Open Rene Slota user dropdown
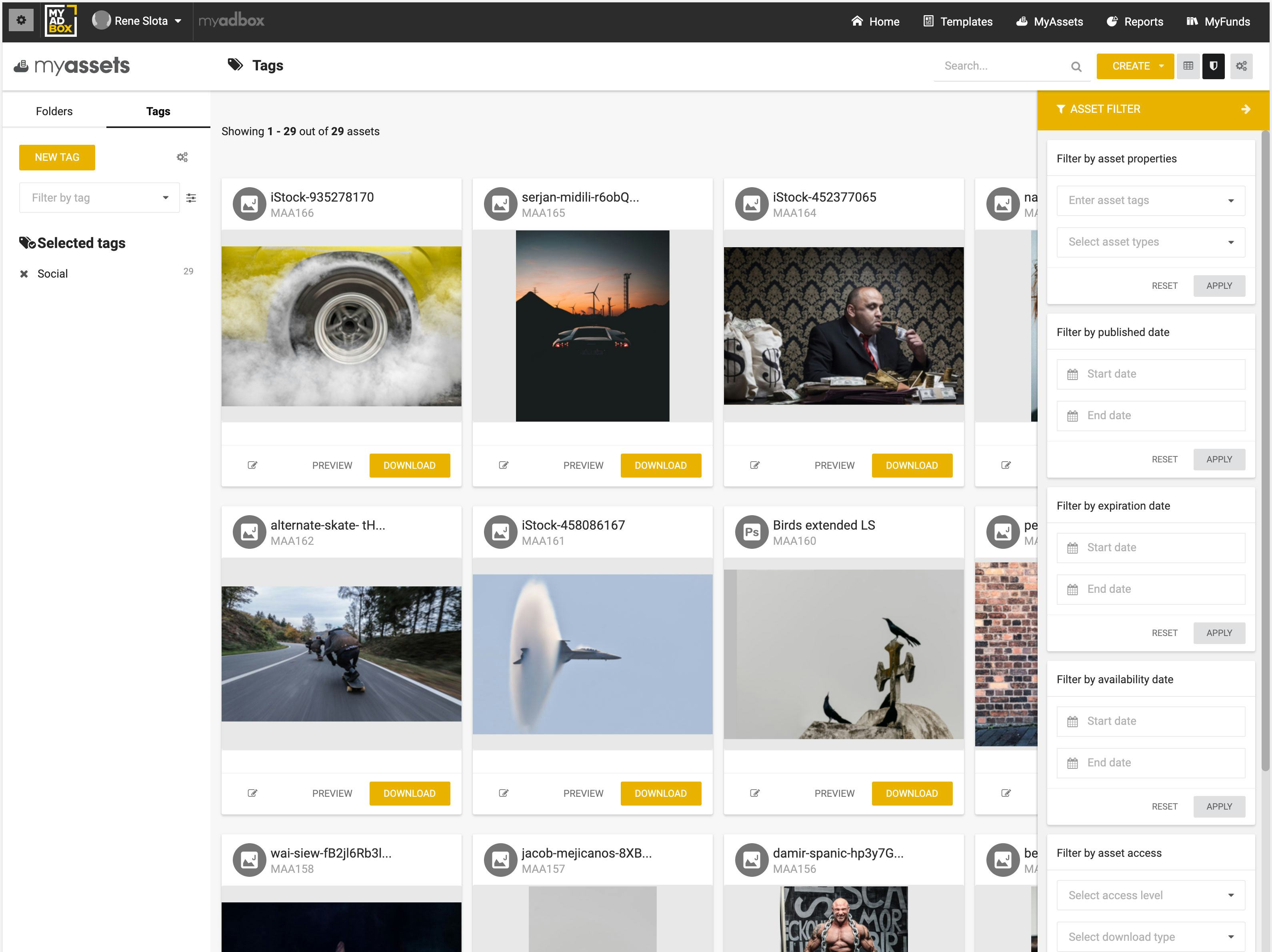Image resolution: width=1272 pixels, height=952 pixels. 137,21
